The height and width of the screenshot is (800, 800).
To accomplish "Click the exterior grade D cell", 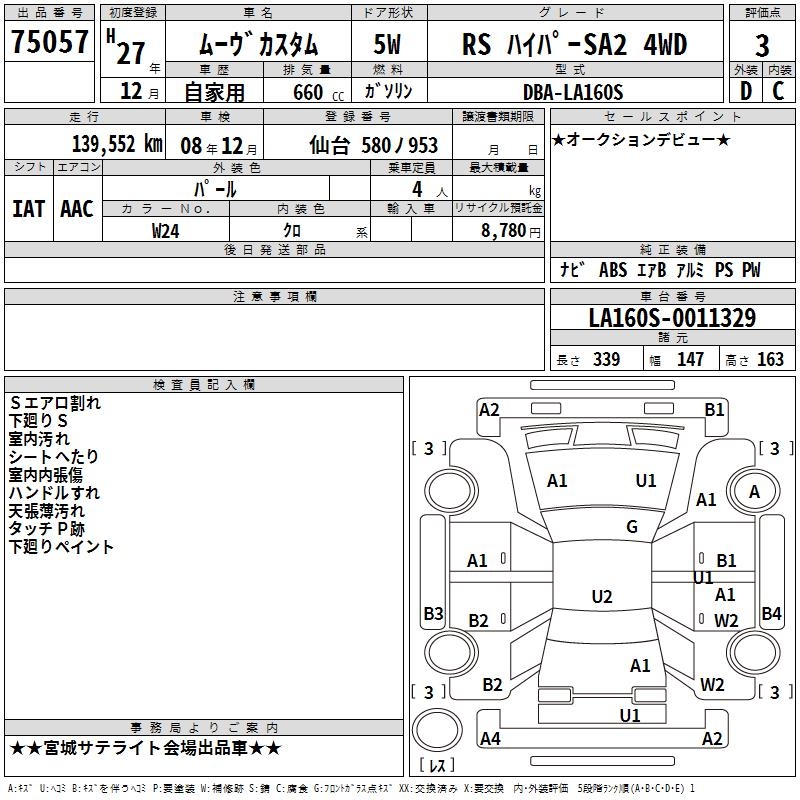I will [744, 91].
